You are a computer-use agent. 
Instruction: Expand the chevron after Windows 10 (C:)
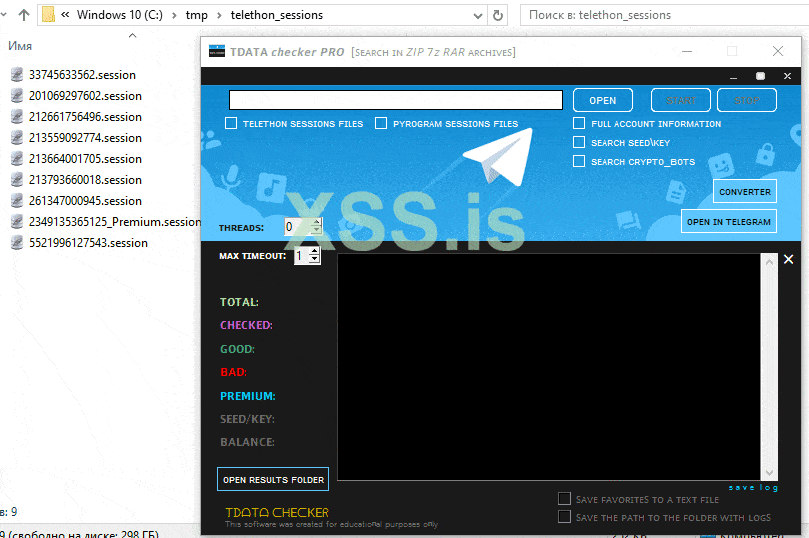pos(174,15)
